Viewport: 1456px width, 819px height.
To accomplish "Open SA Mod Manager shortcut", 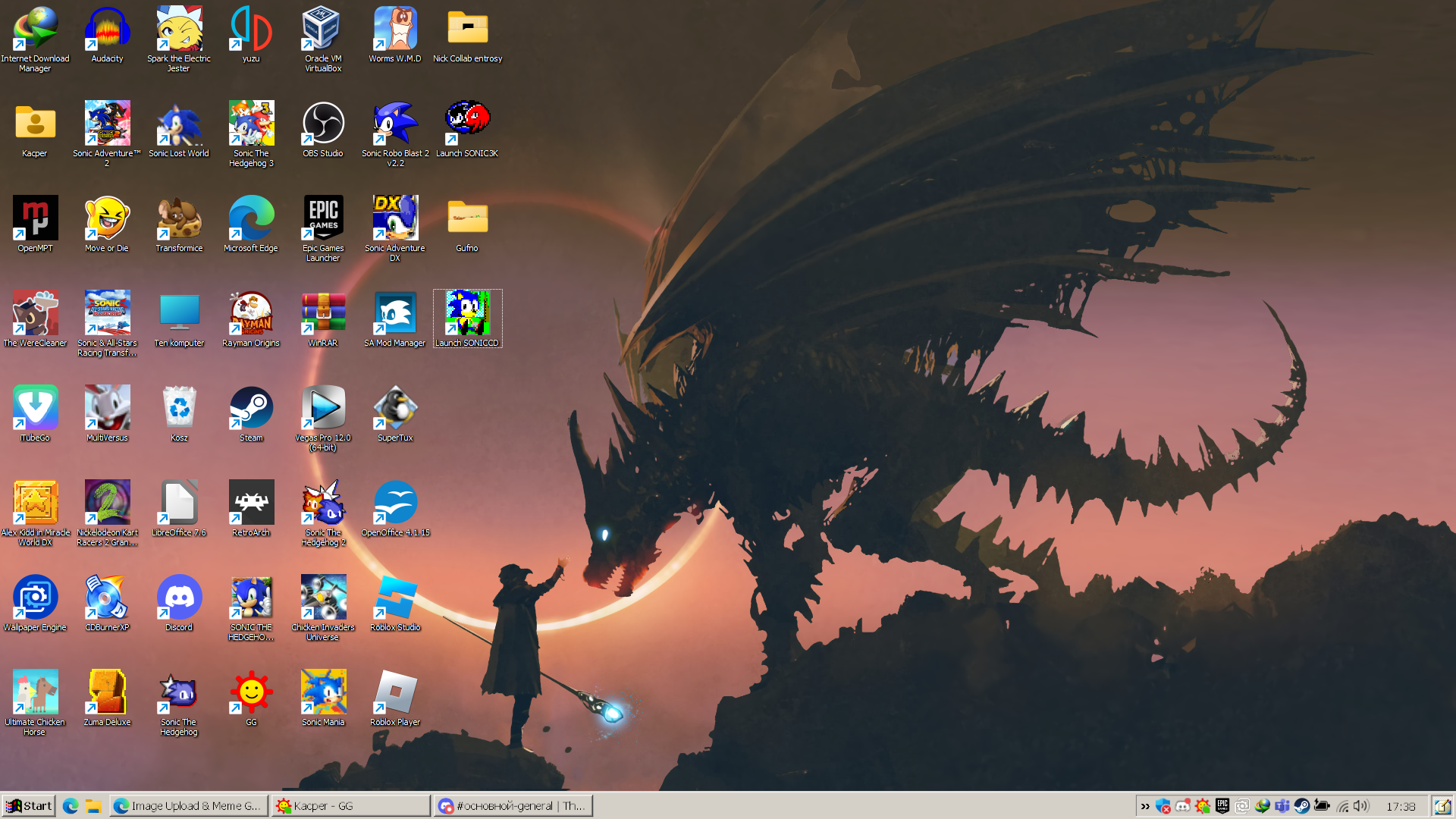I will (x=395, y=319).
